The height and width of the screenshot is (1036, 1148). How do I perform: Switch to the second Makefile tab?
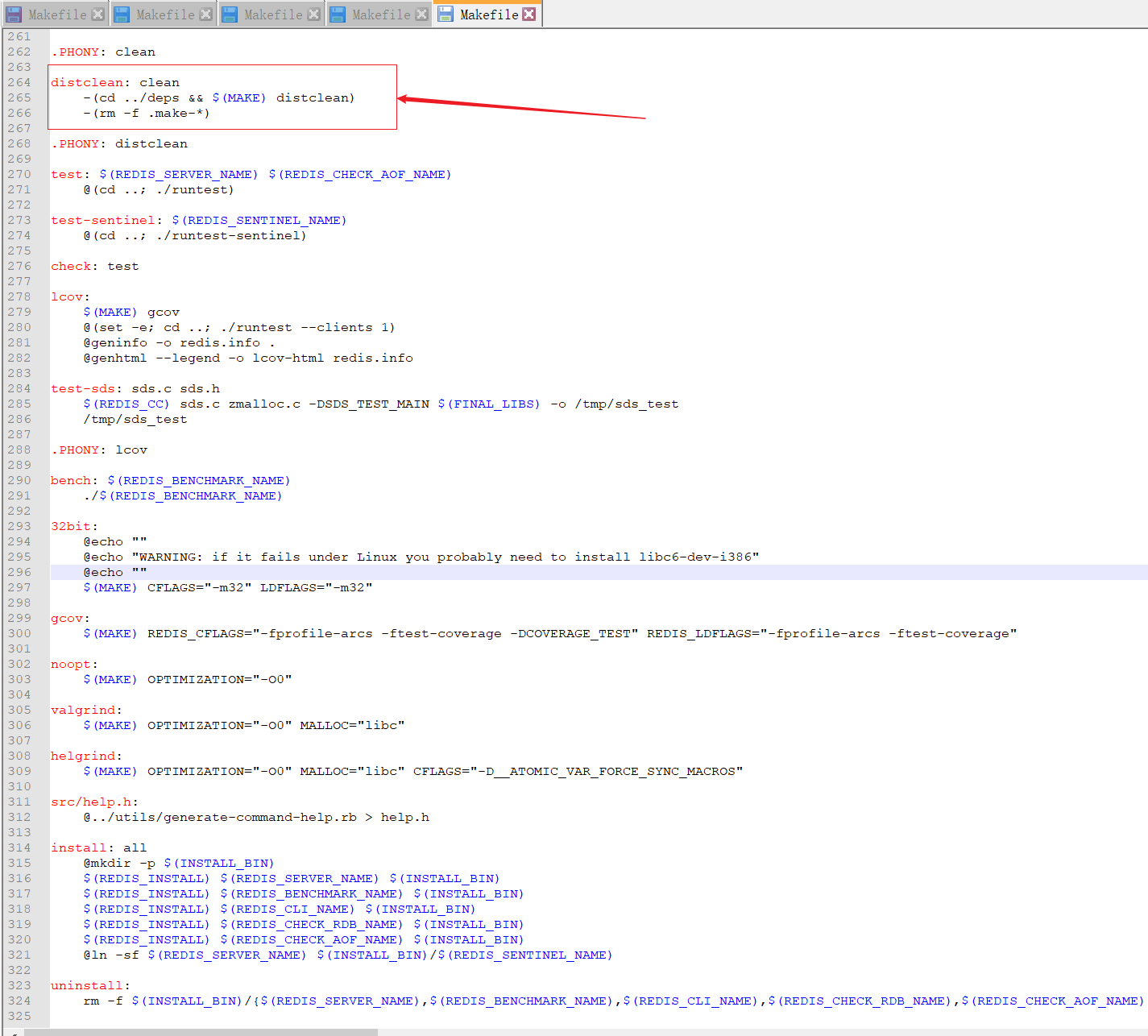[x=163, y=13]
